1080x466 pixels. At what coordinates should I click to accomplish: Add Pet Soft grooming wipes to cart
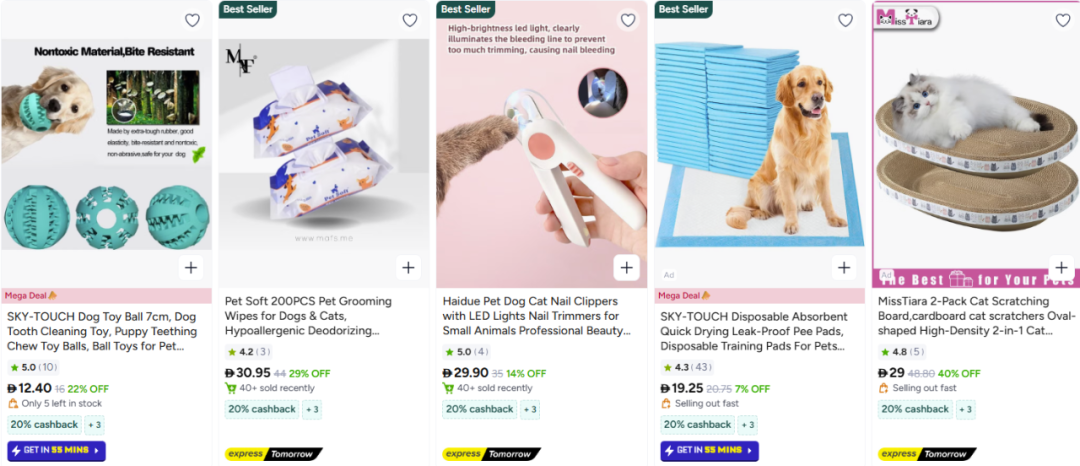click(408, 267)
